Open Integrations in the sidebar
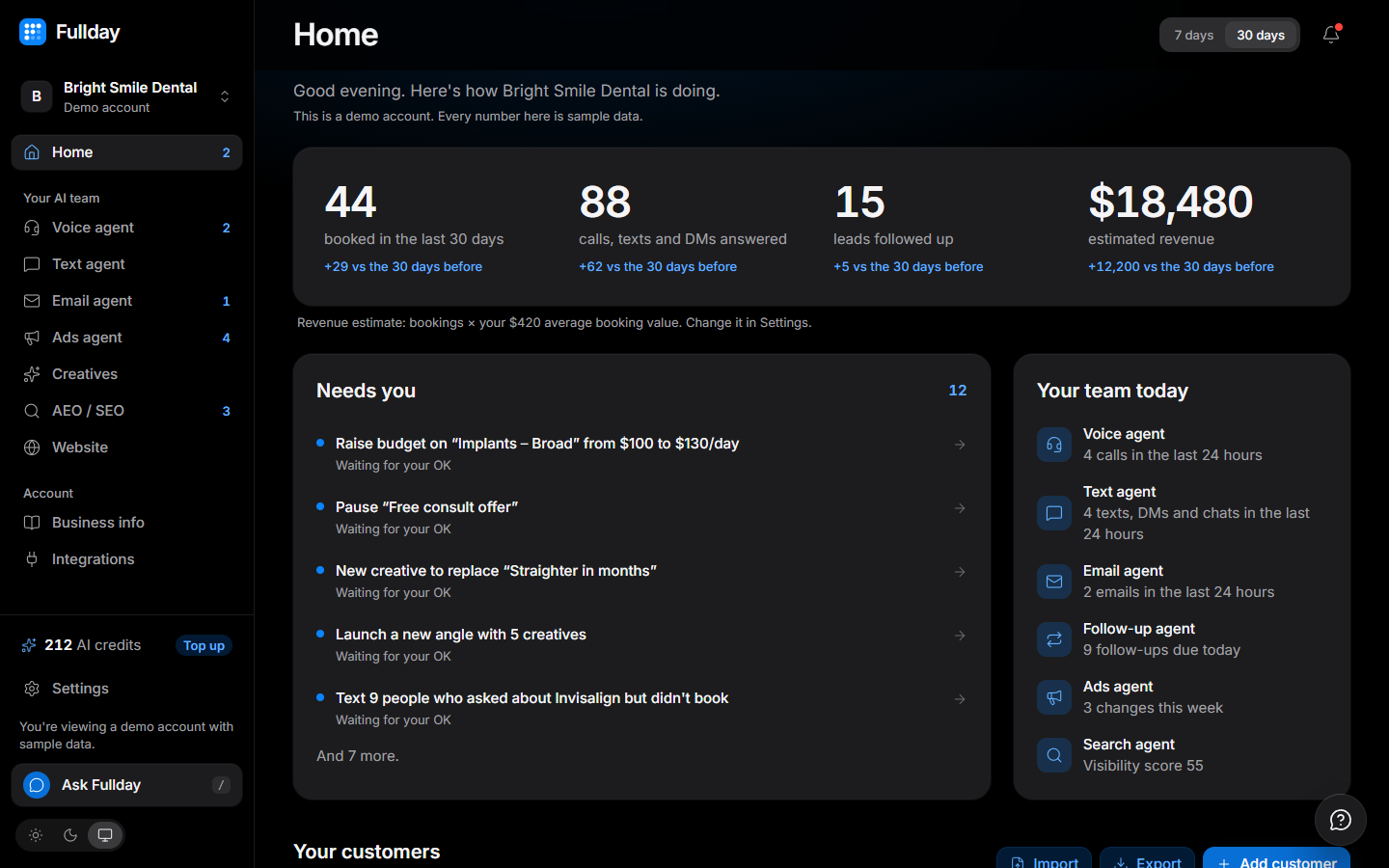Screen dimensions: 1389x868 coord(127,559)
